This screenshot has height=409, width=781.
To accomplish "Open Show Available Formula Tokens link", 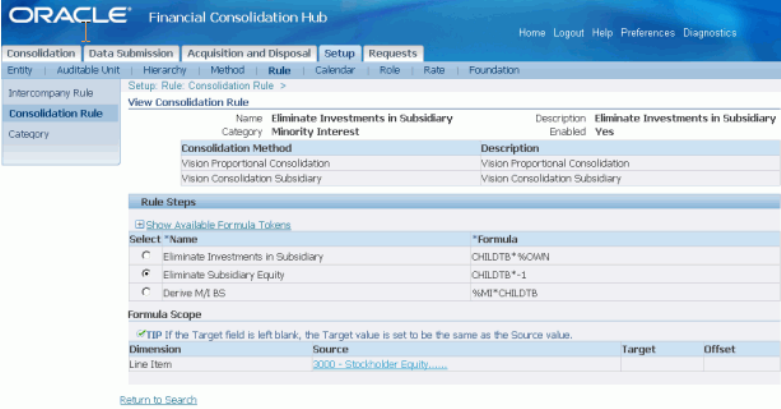I will 218,225.
